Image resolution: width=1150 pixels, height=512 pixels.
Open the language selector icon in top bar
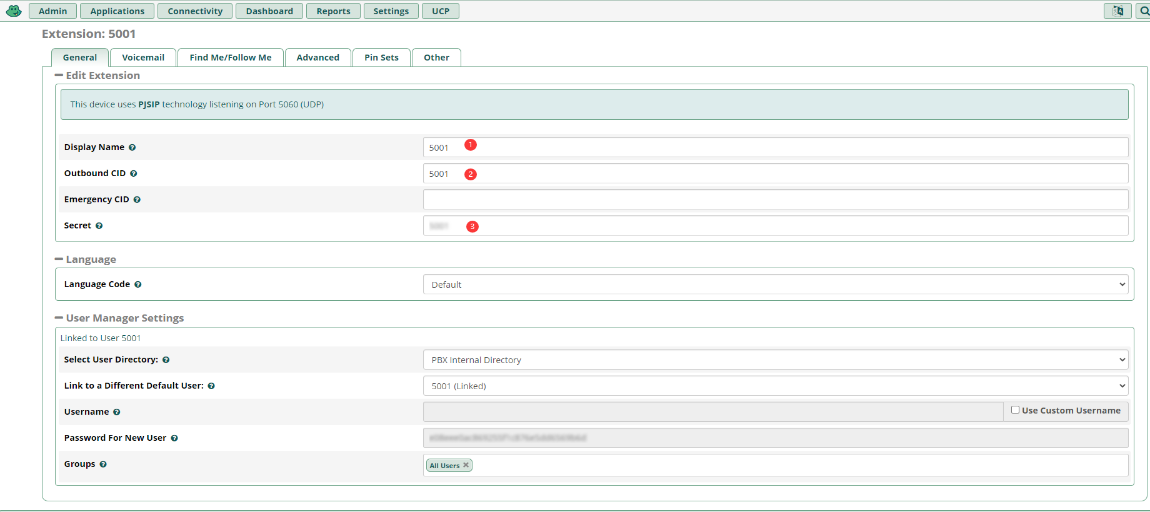[1118, 11]
